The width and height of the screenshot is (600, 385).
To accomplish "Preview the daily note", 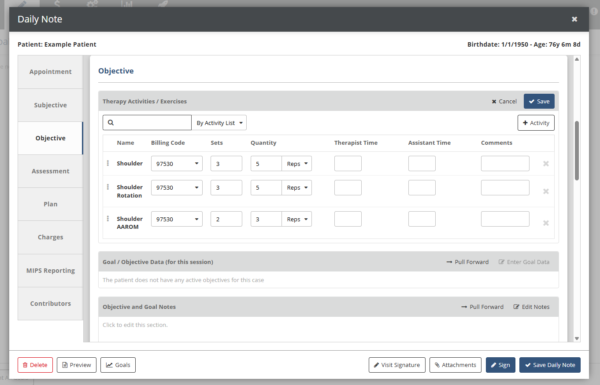I will (77, 365).
